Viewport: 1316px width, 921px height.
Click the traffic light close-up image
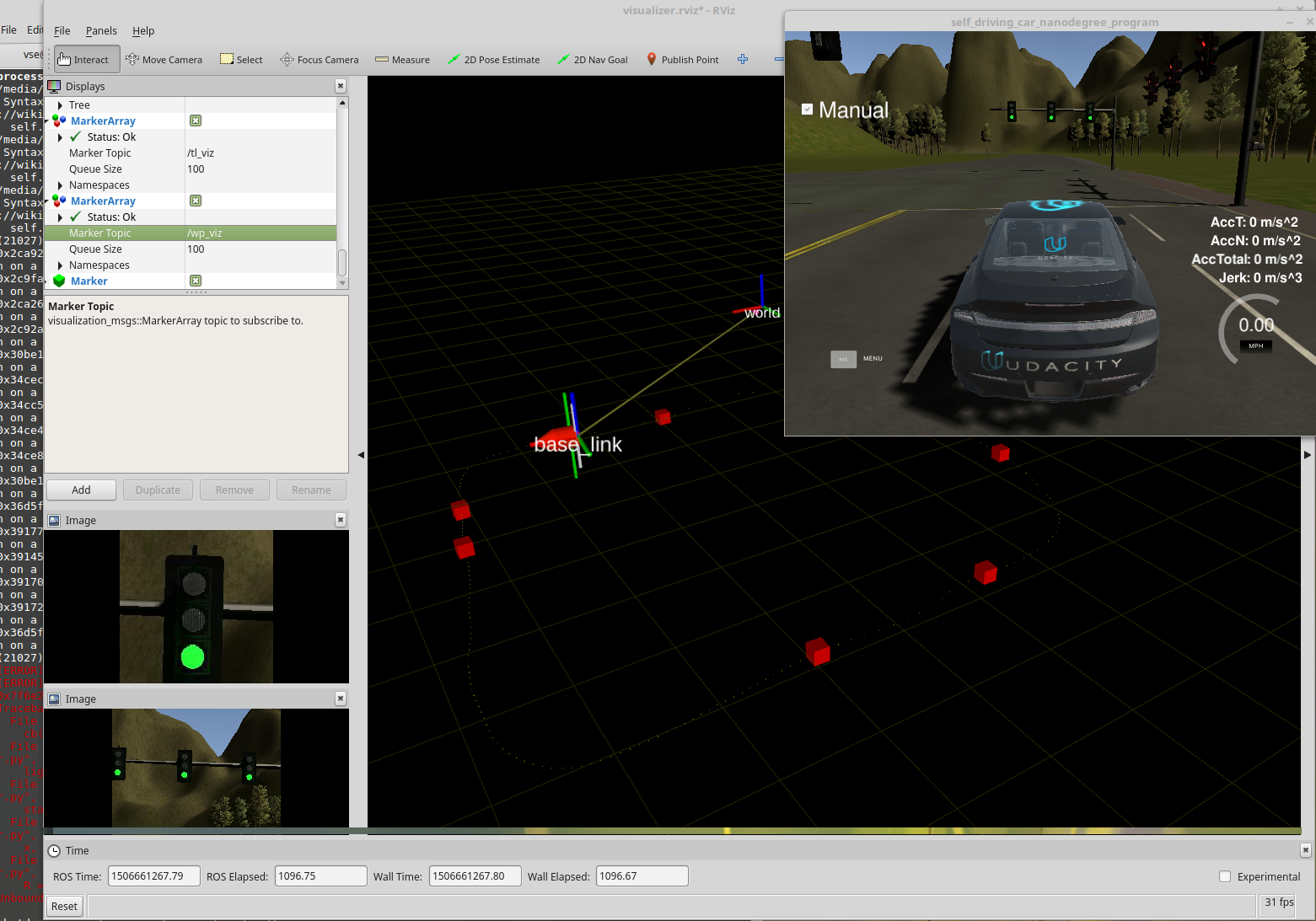click(x=196, y=607)
